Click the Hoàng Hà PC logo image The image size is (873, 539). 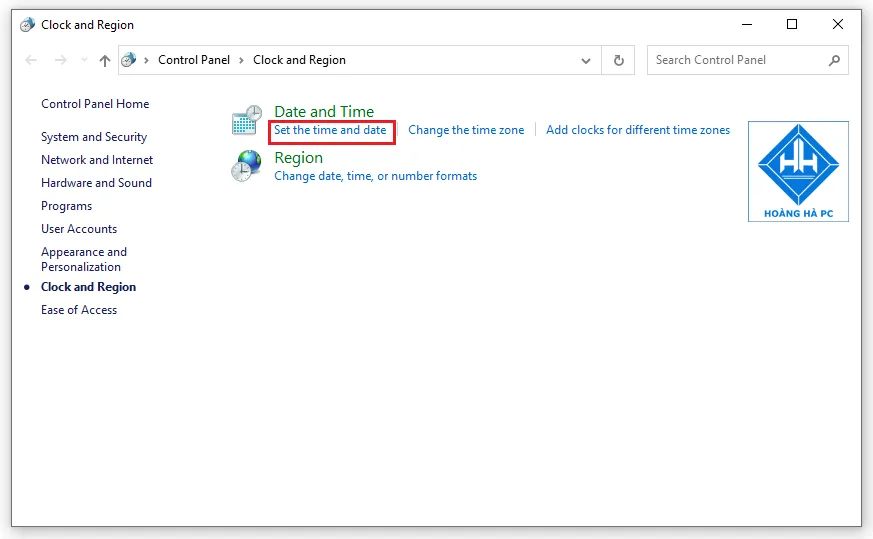coord(798,171)
